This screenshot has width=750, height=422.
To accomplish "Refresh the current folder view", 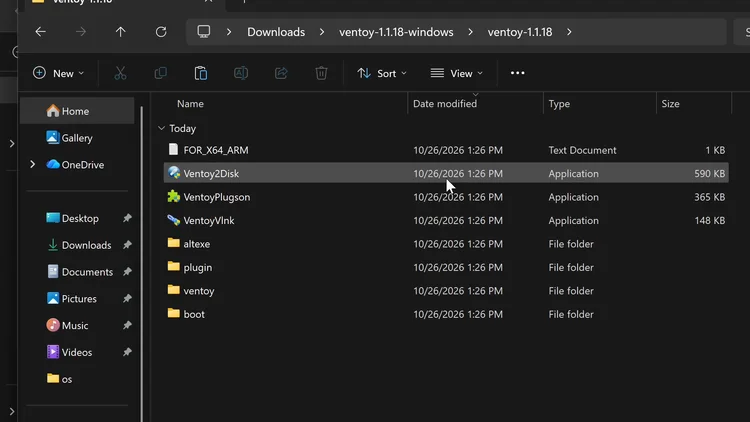I will point(161,32).
